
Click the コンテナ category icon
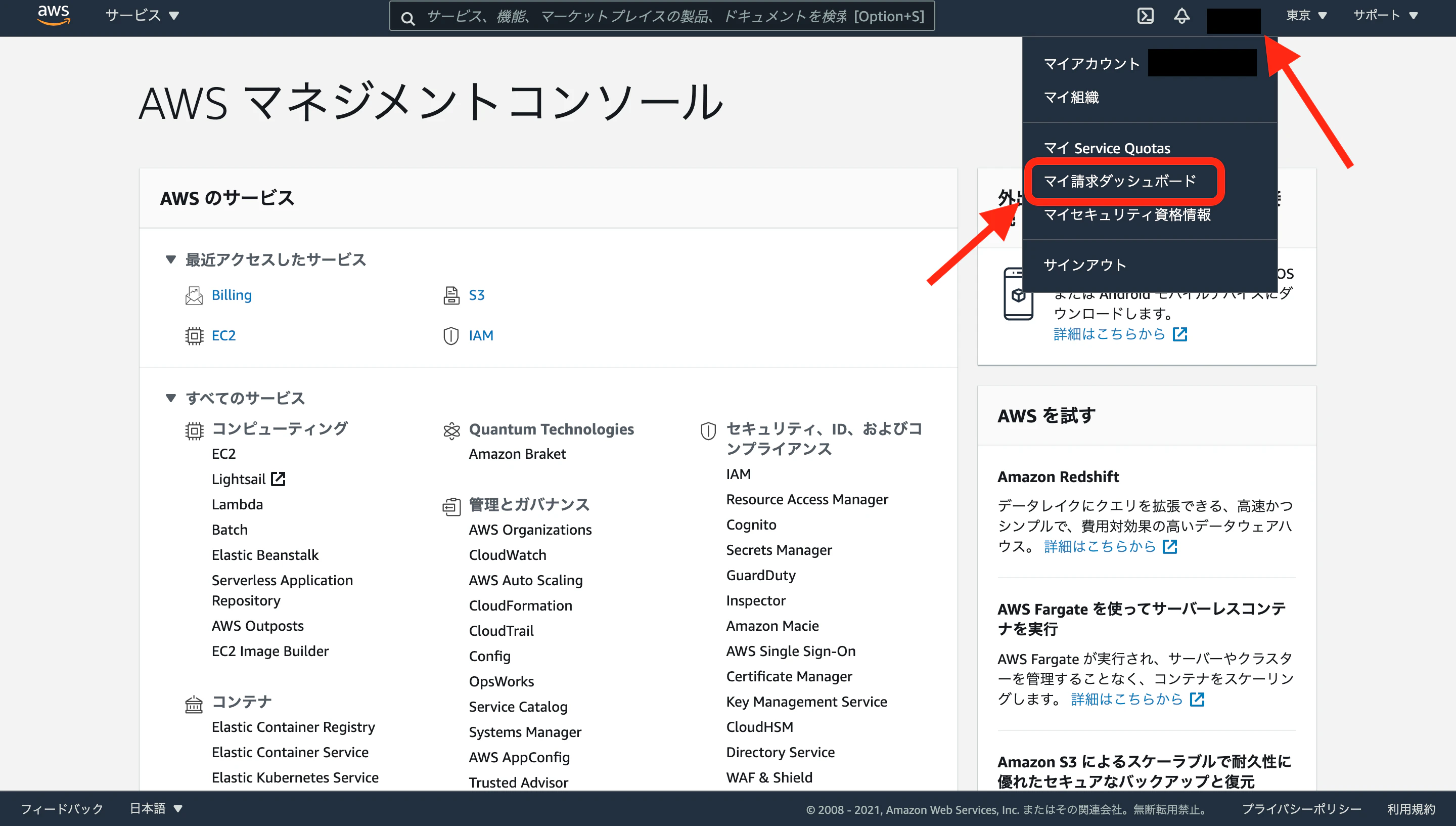pyautogui.click(x=194, y=704)
